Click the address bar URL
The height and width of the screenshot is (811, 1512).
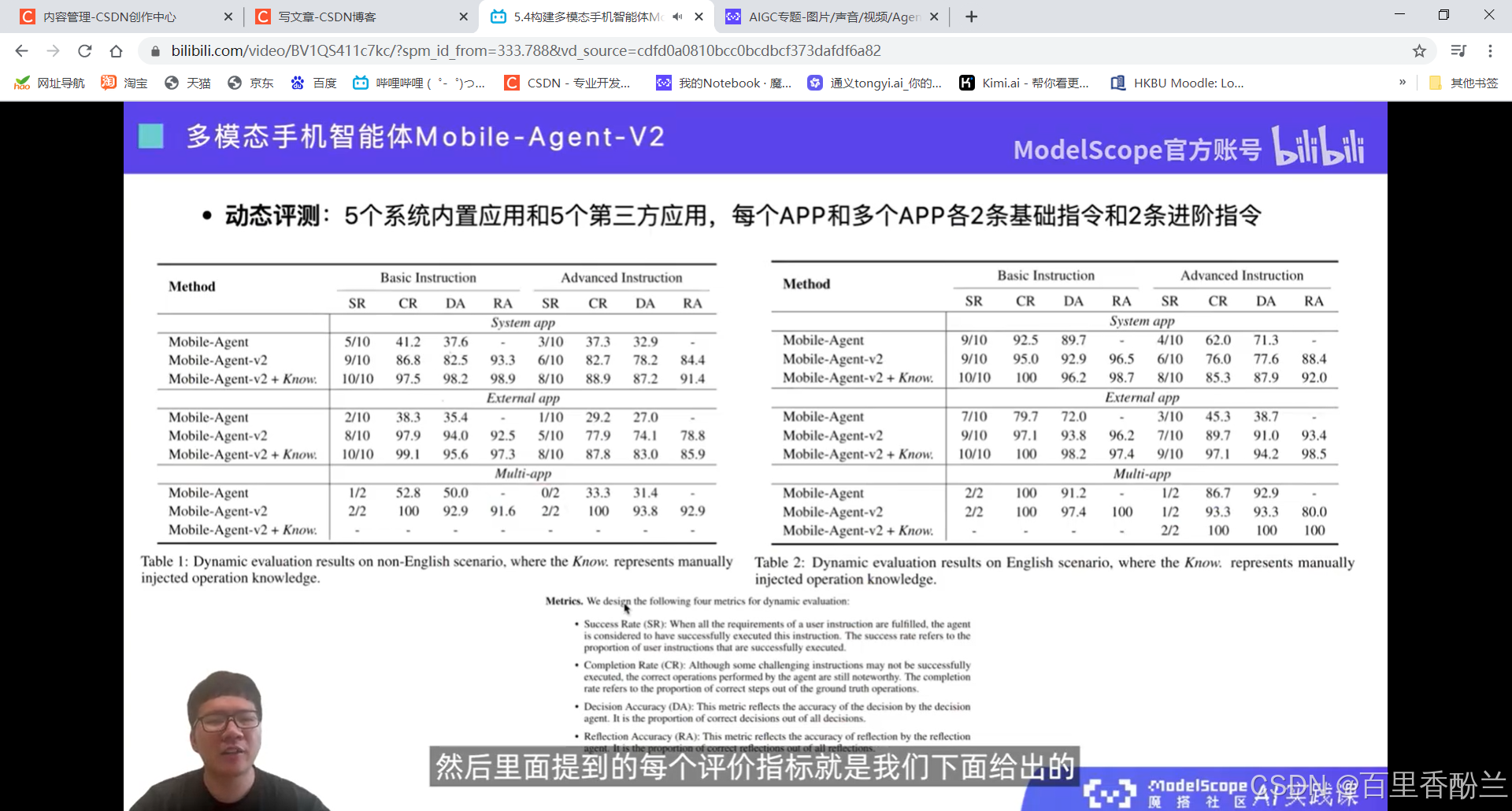pyautogui.click(x=526, y=51)
